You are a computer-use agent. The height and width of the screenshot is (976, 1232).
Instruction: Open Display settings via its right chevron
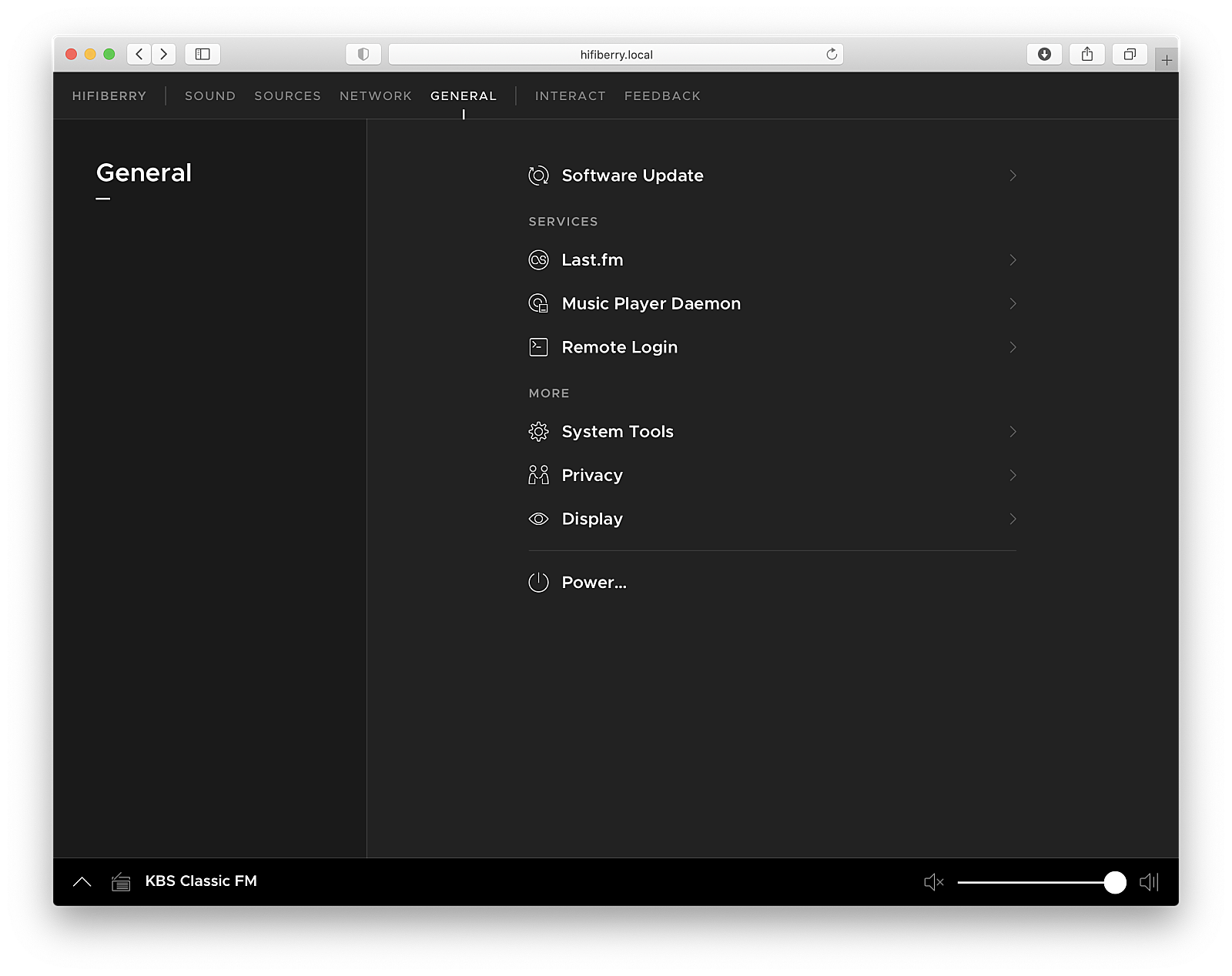click(x=1013, y=519)
